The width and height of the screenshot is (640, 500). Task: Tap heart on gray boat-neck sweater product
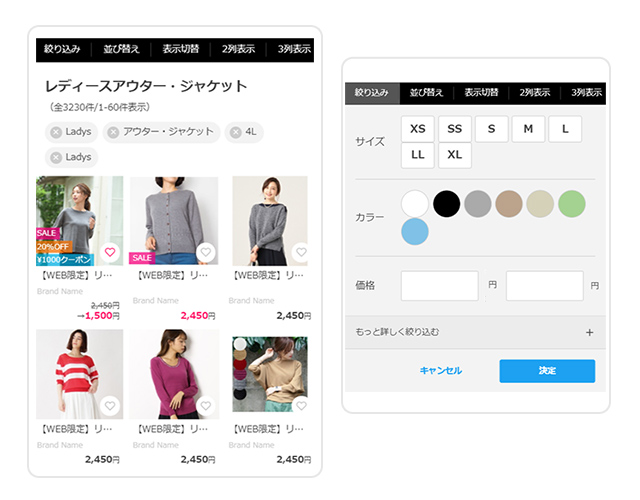(301, 252)
